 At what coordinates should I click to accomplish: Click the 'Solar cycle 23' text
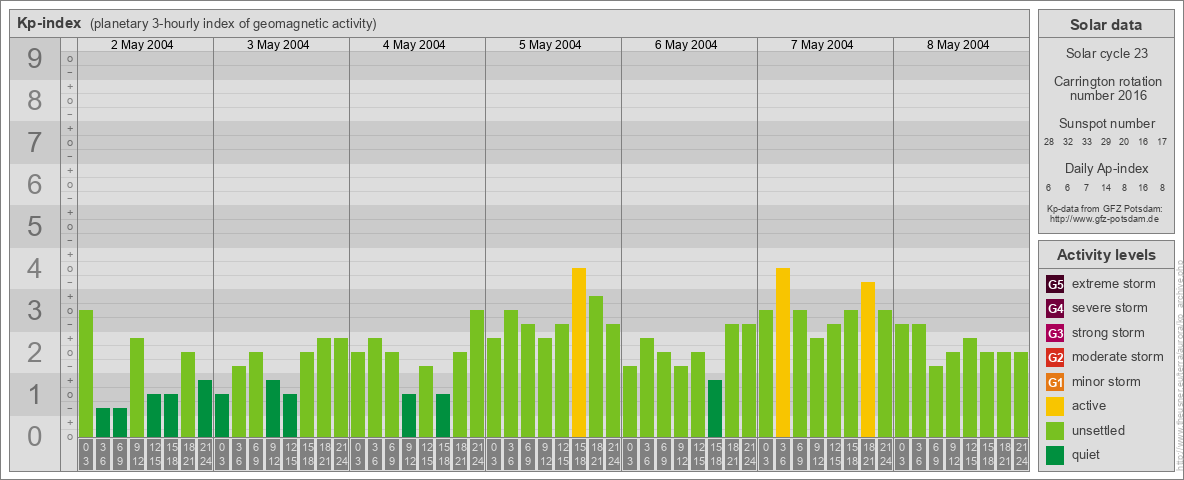click(x=1106, y=54)
